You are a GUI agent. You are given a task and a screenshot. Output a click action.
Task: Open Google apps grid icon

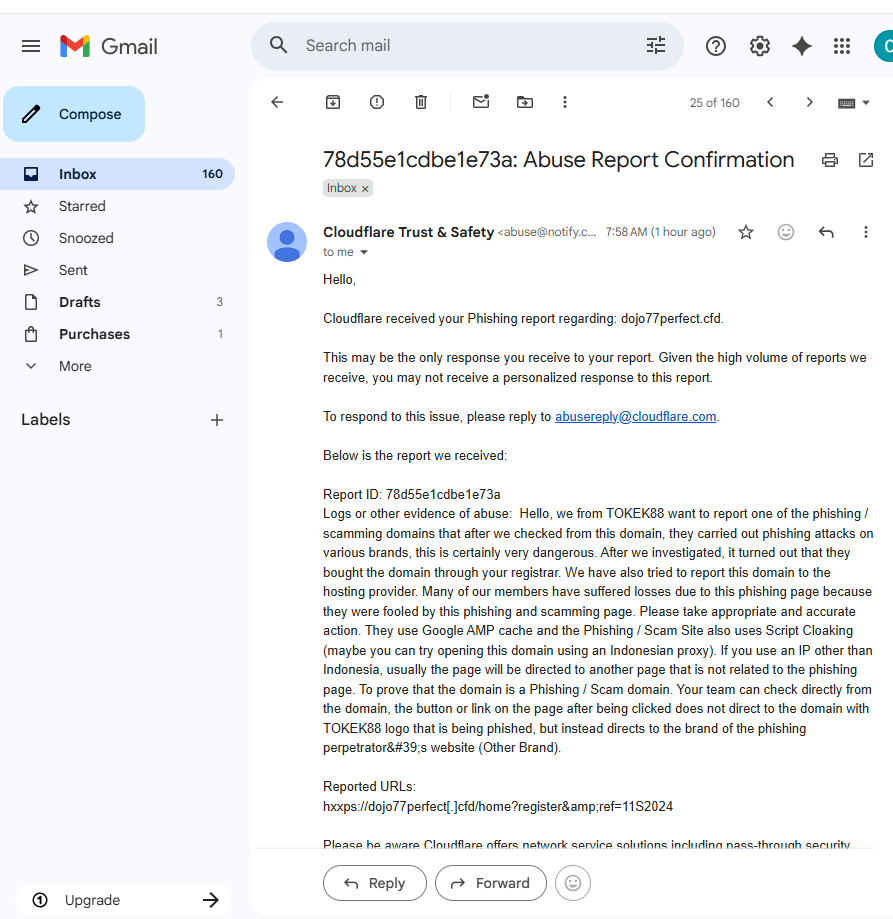point(842,46)
